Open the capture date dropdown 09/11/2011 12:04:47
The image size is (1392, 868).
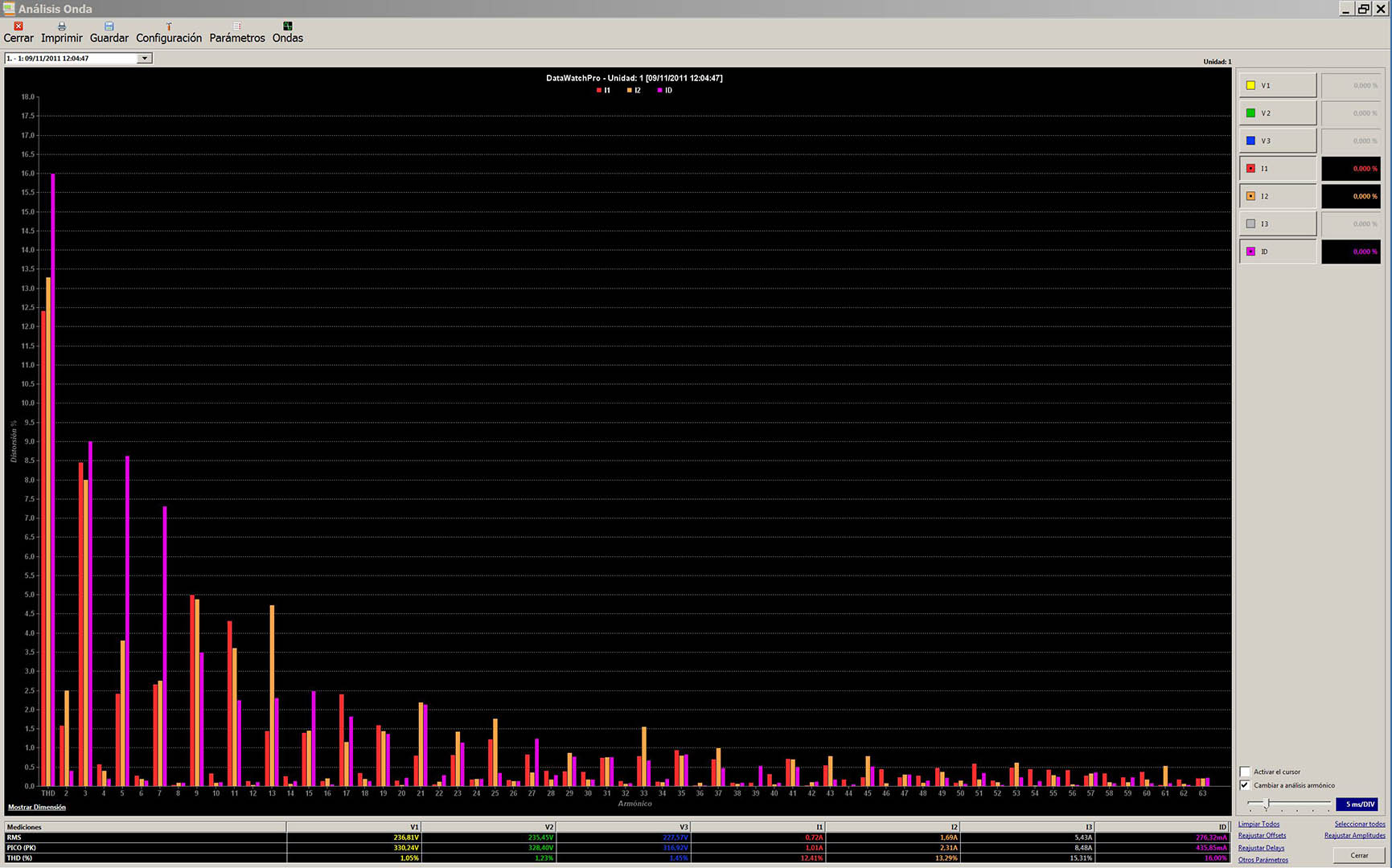[x=78, y=58]
